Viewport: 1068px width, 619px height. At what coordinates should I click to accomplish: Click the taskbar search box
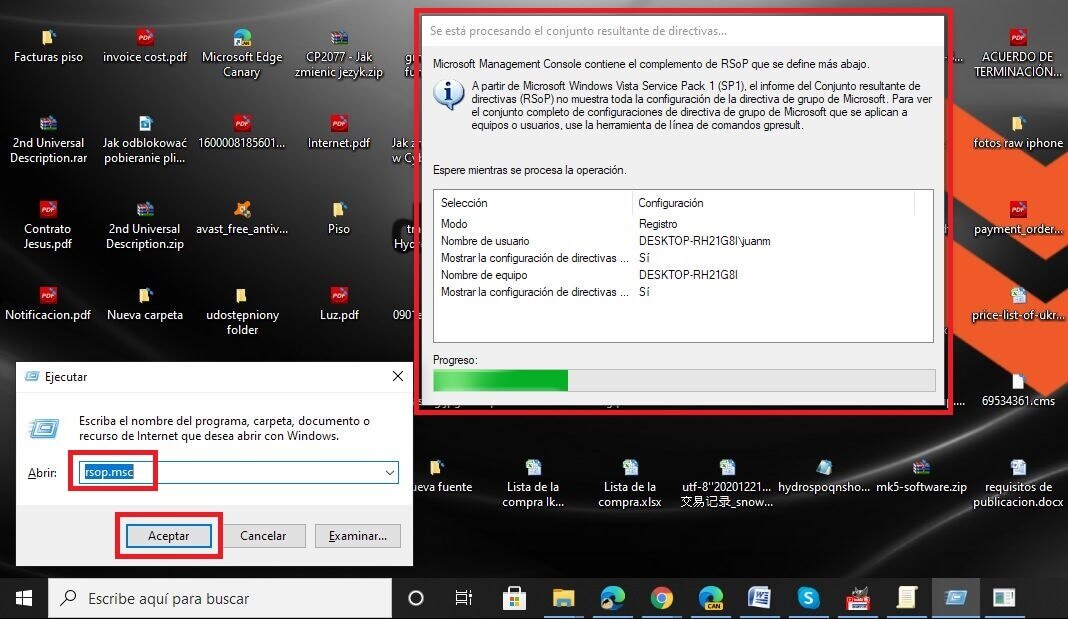[220, 599]
